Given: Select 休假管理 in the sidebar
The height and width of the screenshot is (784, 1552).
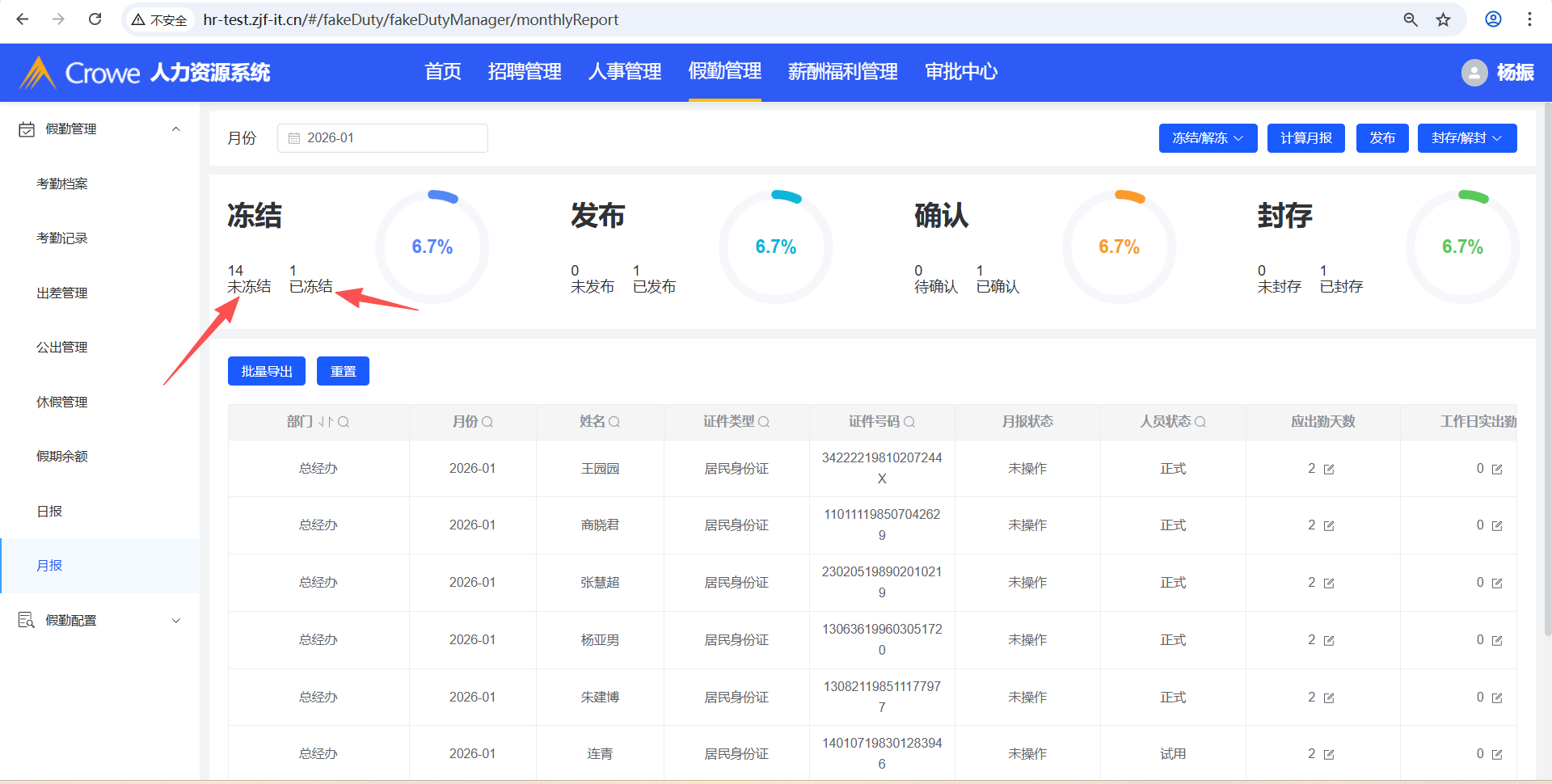Looking at the screenshot, I should (62, 402).
